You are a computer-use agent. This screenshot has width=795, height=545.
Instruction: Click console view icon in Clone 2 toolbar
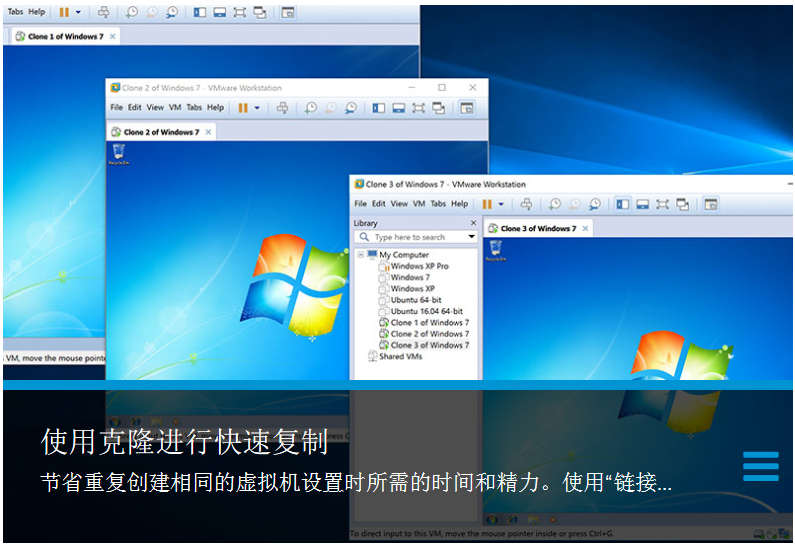(x=467, y=108)
